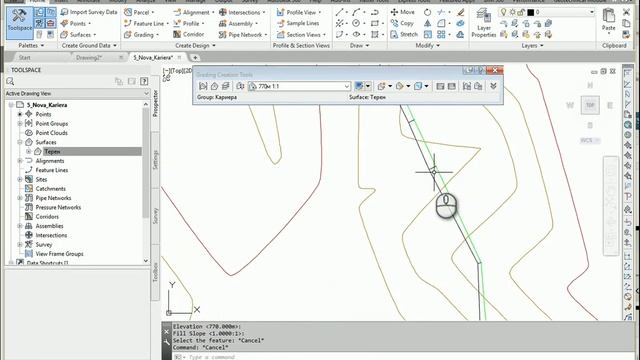Expand the Palettes panel
This screenshot has height=360, width=640.
pos(31,46)
